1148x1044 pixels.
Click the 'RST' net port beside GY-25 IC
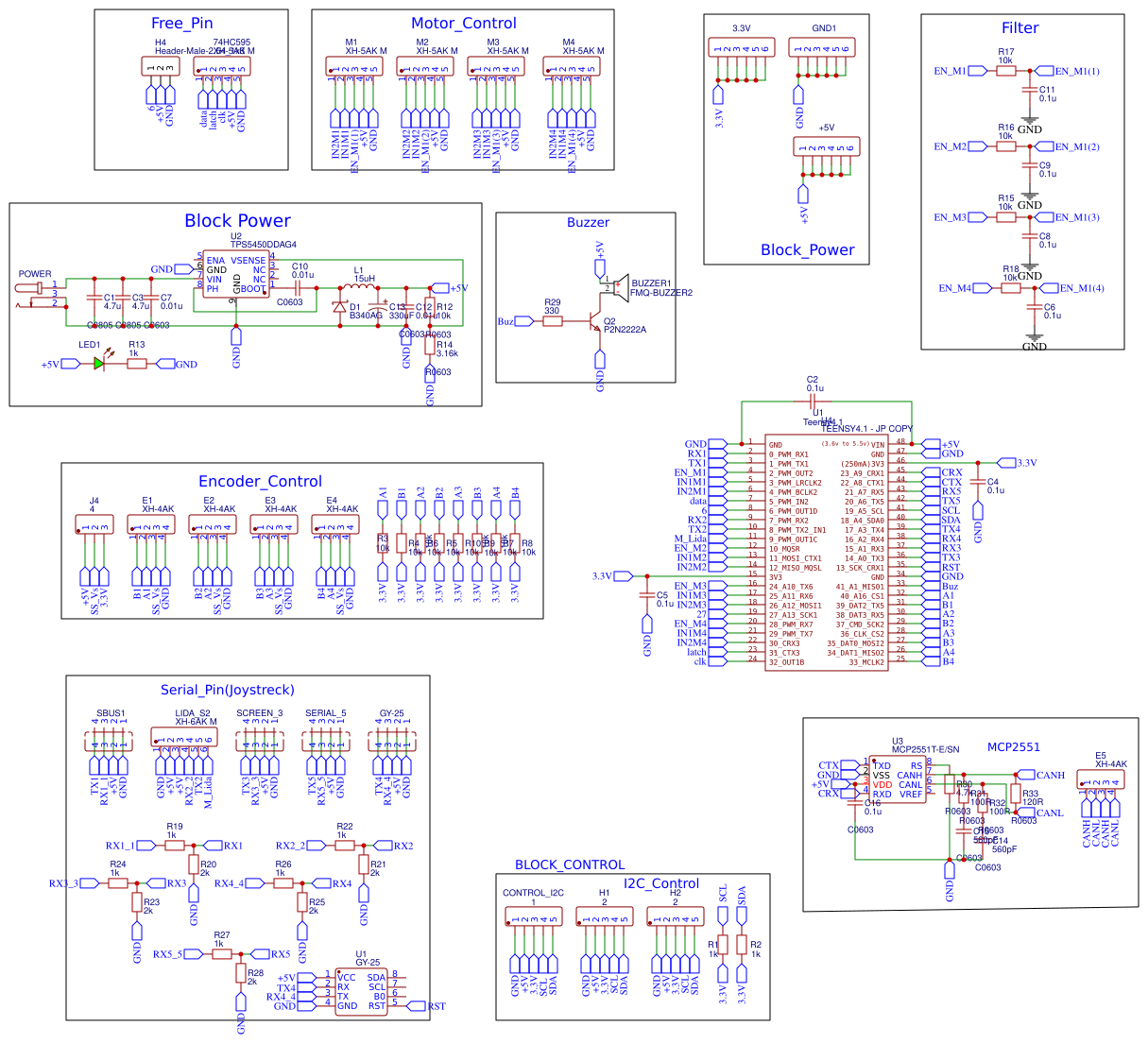pyautogui.click(x=427, y=1006)
